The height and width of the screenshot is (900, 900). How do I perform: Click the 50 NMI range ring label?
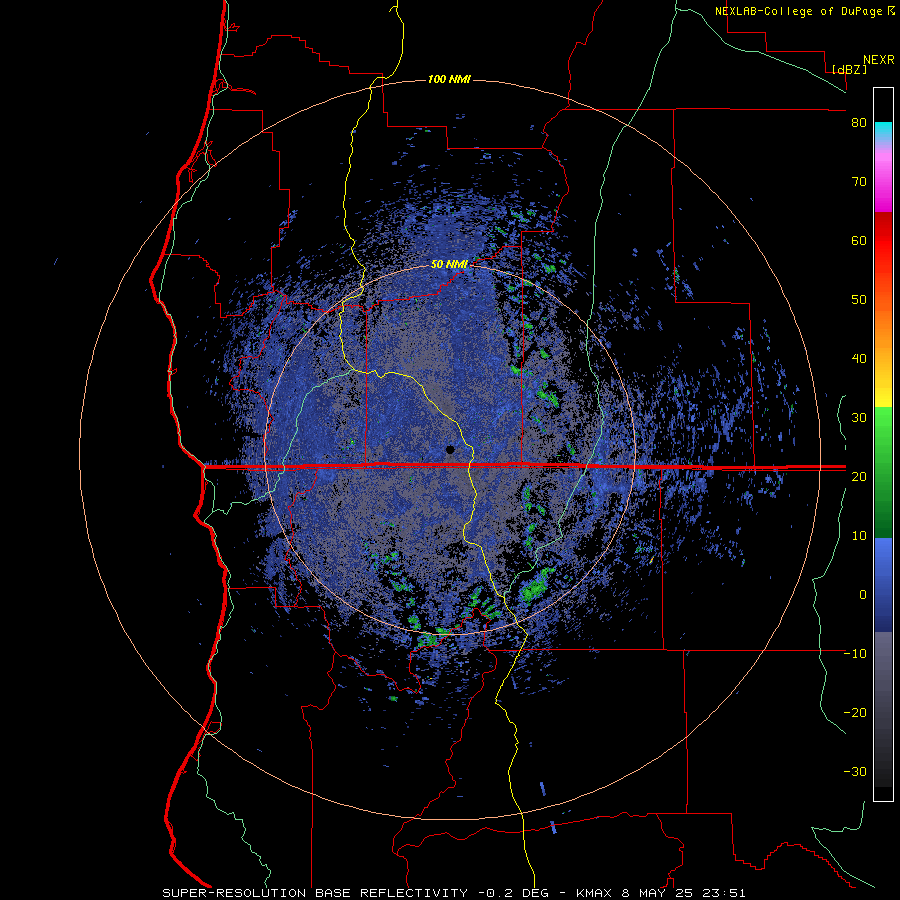(x=449, y=265)
